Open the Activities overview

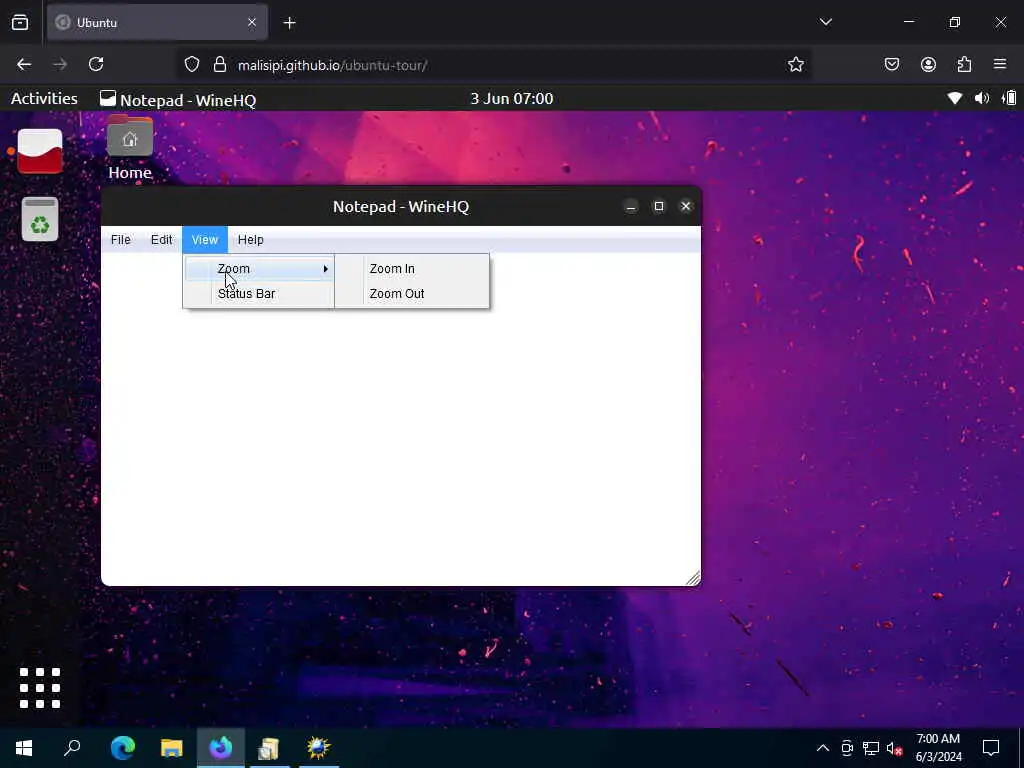point(44,99)
